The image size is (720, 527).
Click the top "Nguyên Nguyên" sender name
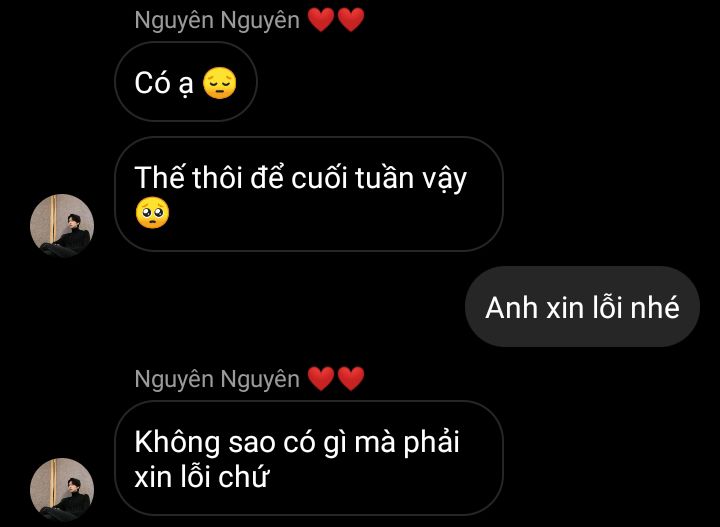217,21
